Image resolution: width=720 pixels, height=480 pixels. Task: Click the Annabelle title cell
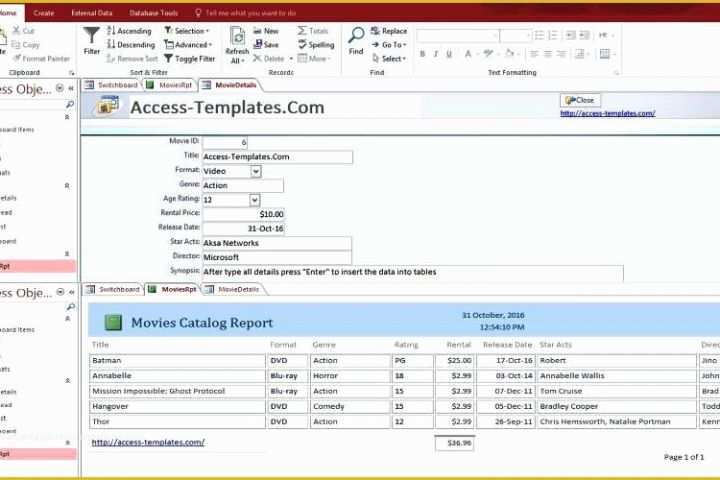click(177, 376)
